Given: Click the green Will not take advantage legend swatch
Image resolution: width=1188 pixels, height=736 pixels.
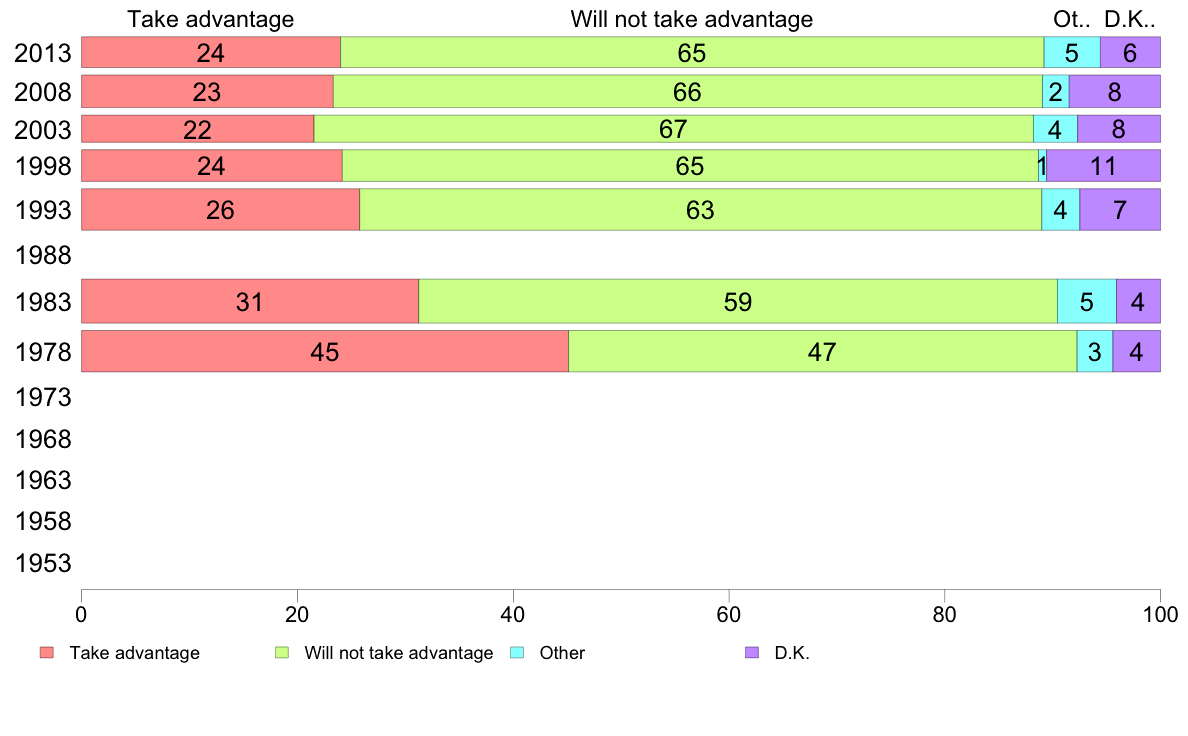Looking at the screenshot, I should click(281, 653).
